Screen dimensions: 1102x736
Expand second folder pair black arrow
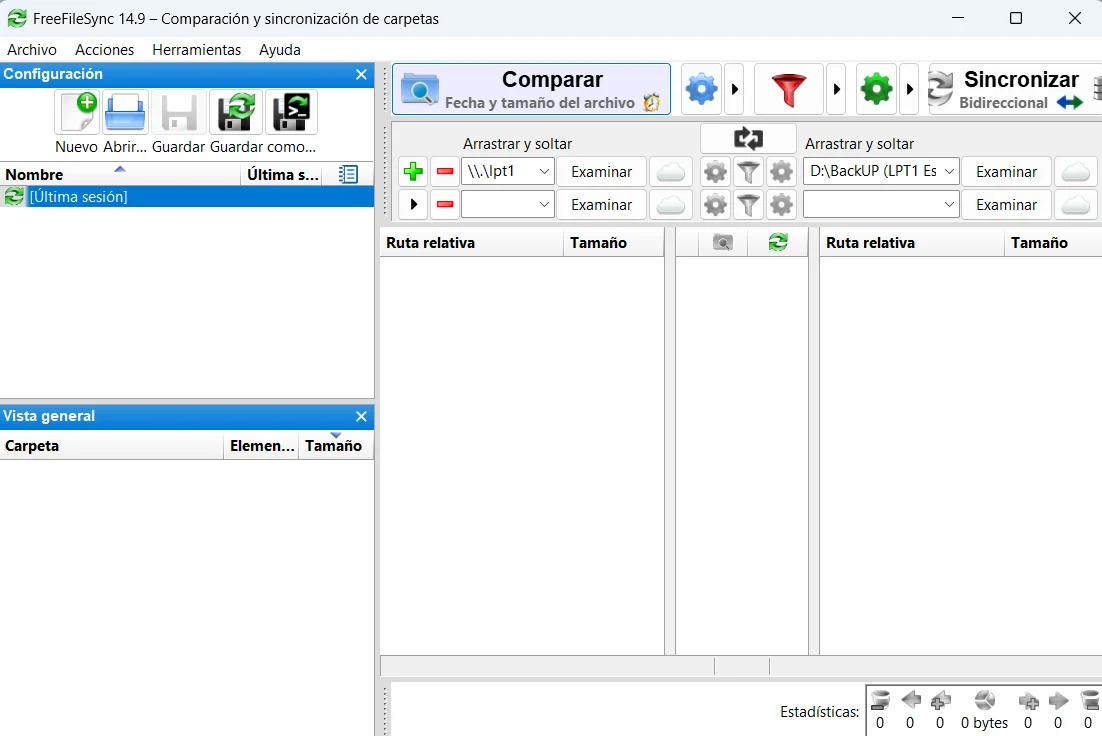(413, 205)
